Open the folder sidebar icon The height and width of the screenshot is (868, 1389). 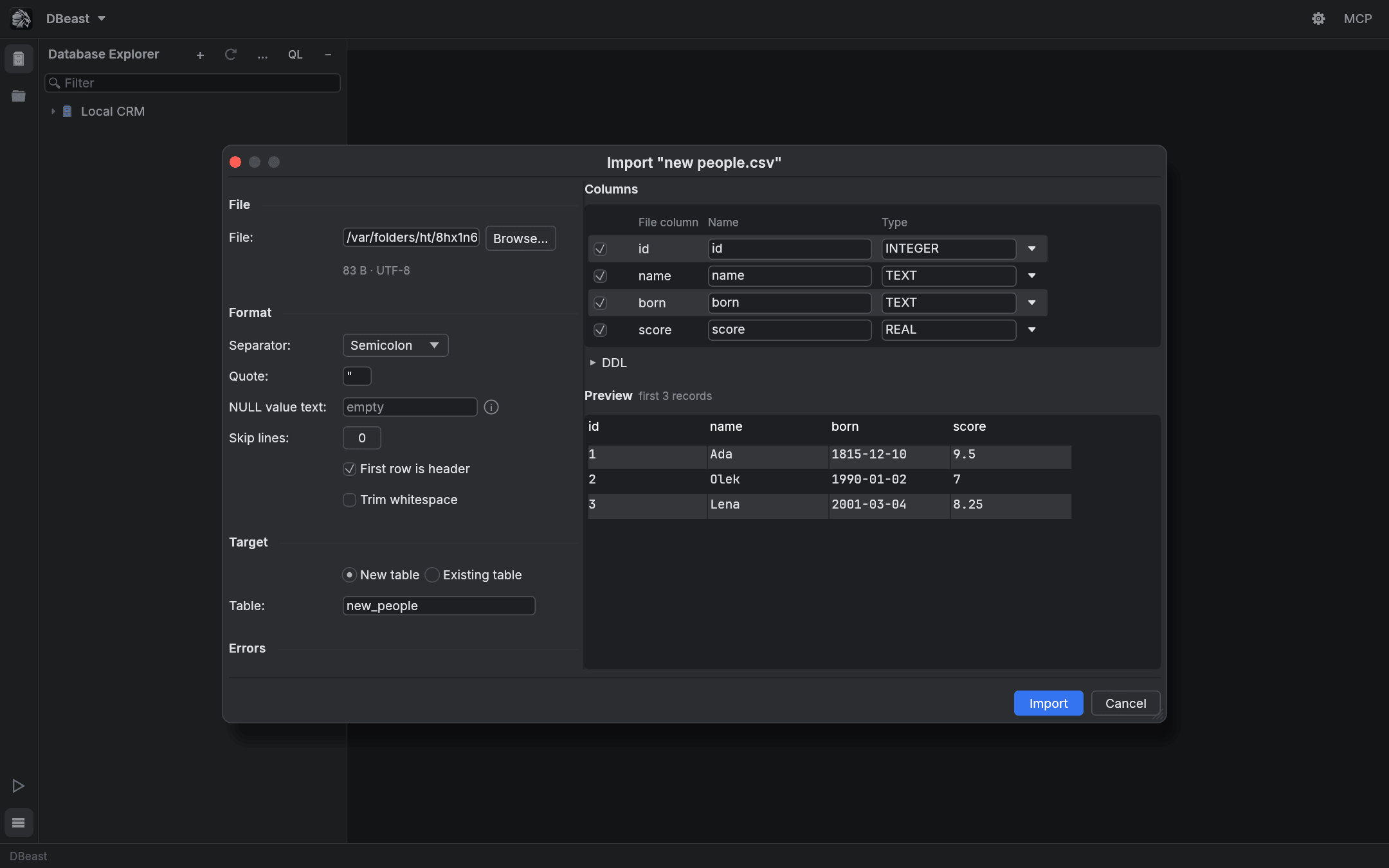point(19,96)
